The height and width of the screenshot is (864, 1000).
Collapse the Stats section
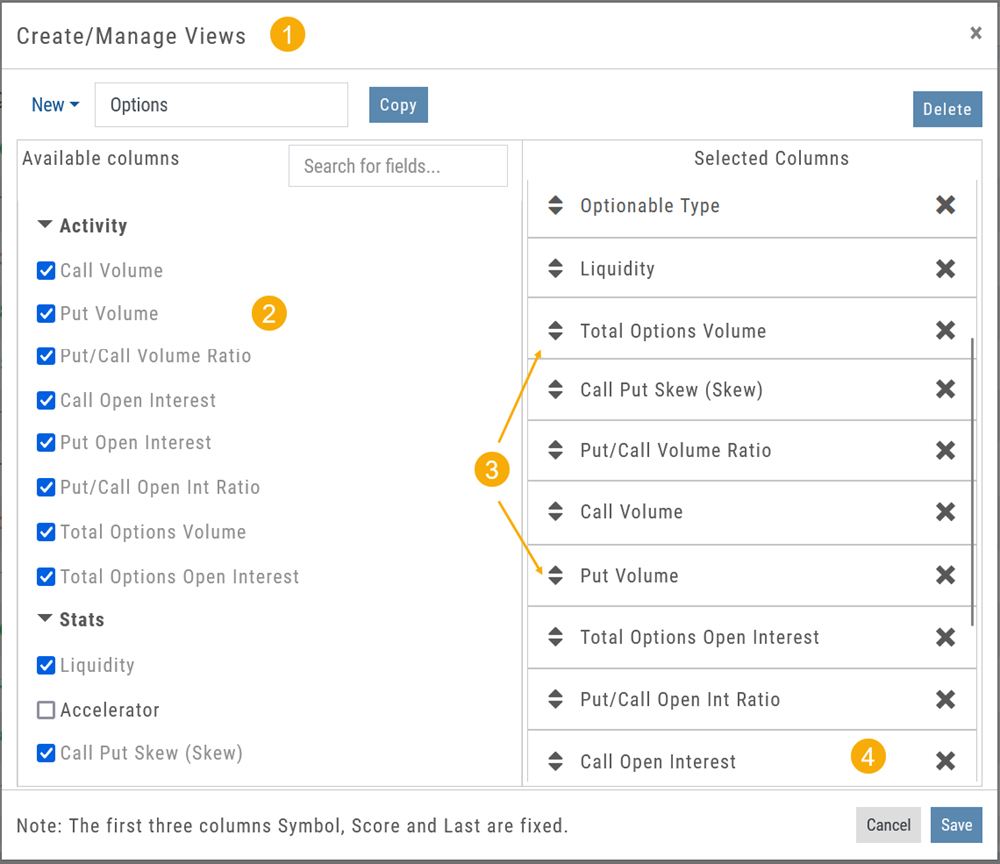[x=45, y=620]
